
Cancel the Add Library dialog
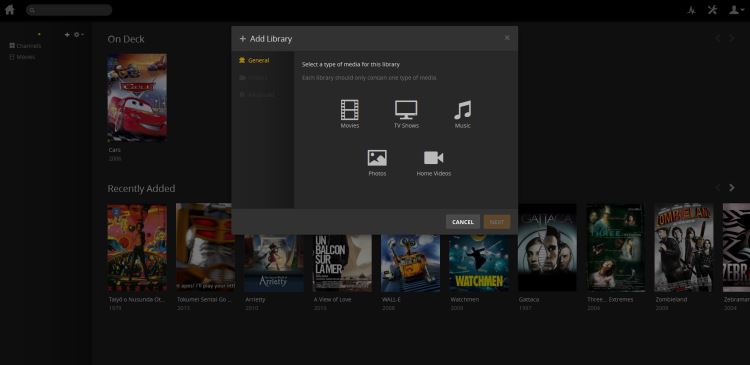point(463,222)
